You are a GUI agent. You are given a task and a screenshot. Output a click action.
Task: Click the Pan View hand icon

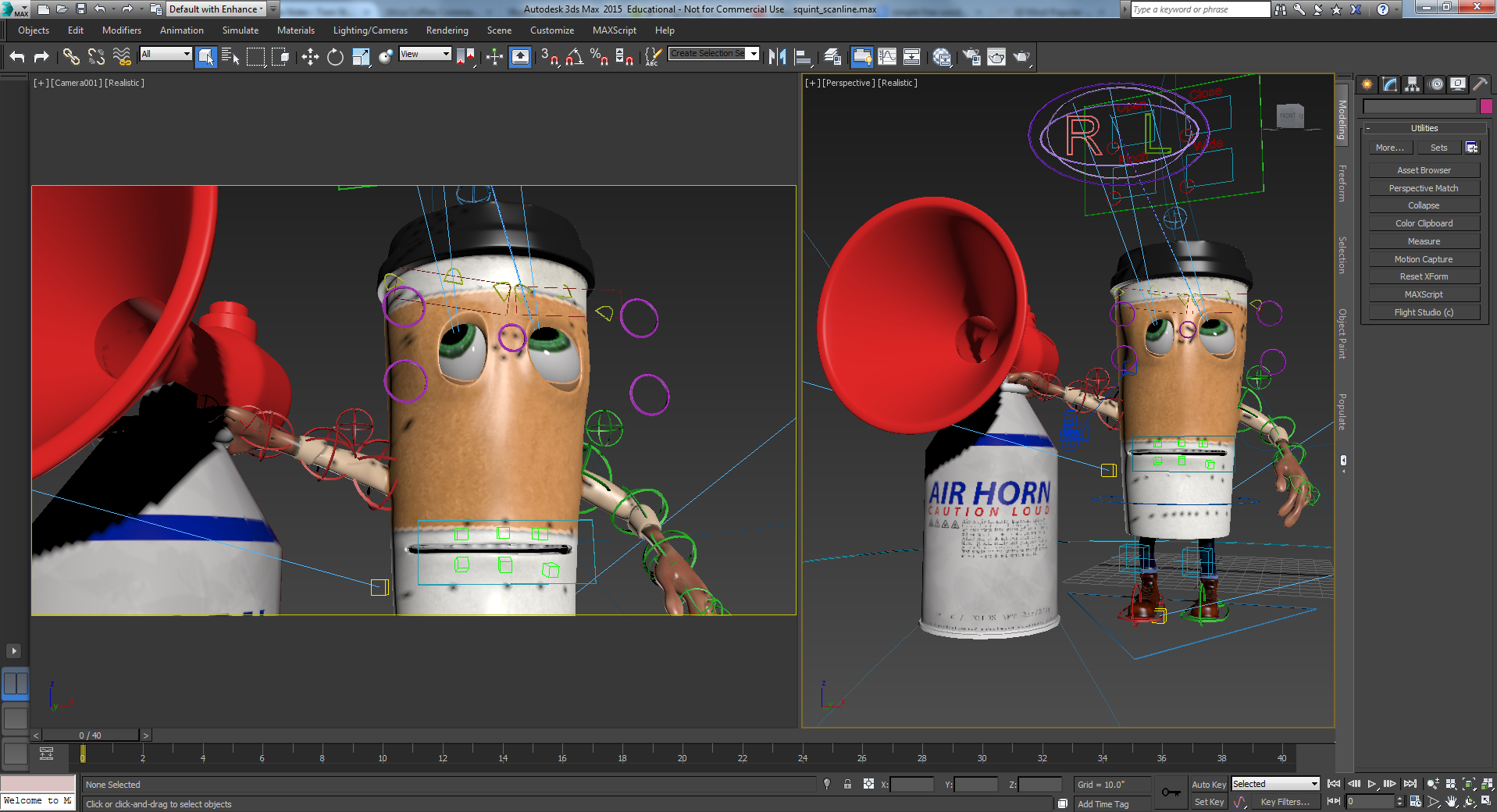[x=1452, y=801]
